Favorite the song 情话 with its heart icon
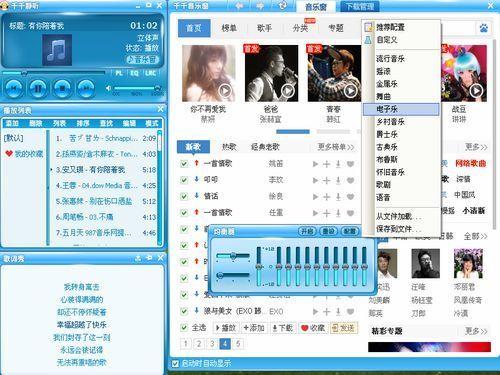The image size is (500, 375). click(x=350, y=197)
